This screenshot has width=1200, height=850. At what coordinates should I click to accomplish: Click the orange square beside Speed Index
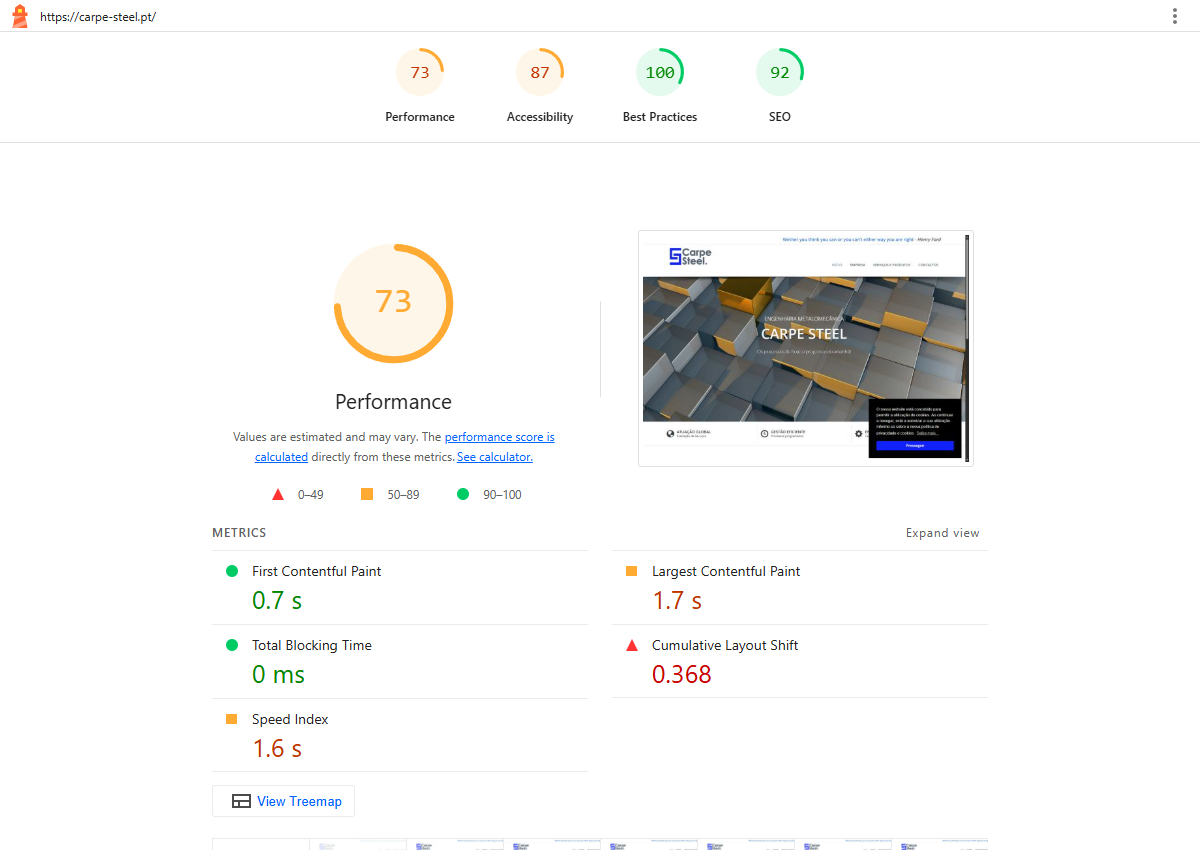[x=232, y=719]
